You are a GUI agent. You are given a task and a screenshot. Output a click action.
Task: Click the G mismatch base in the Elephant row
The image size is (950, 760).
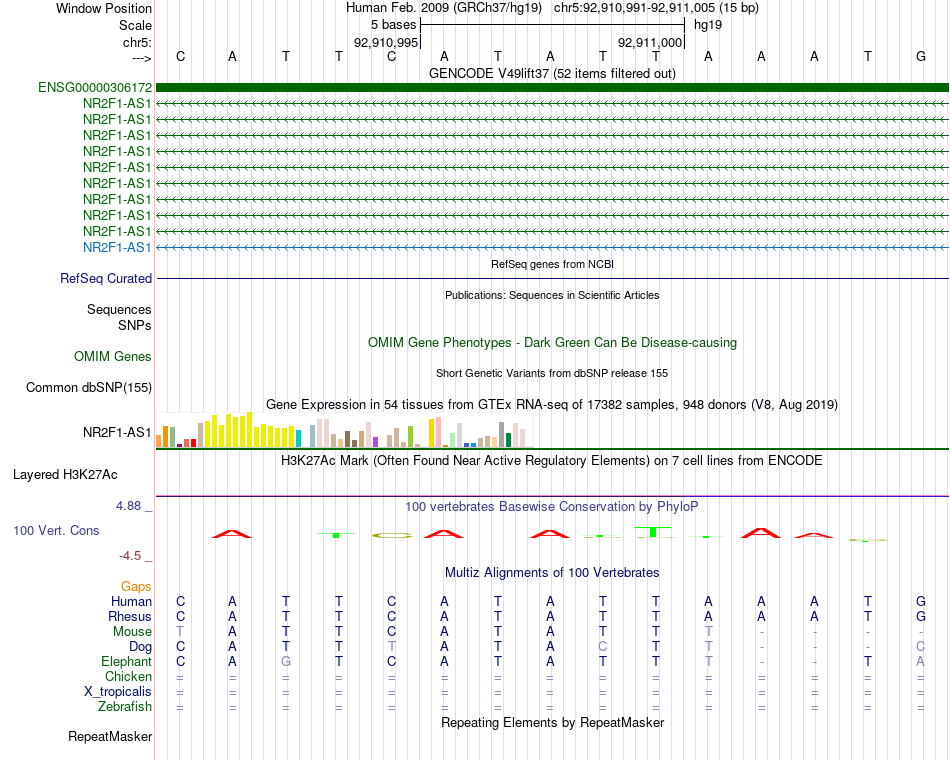[x=286, y=661]
